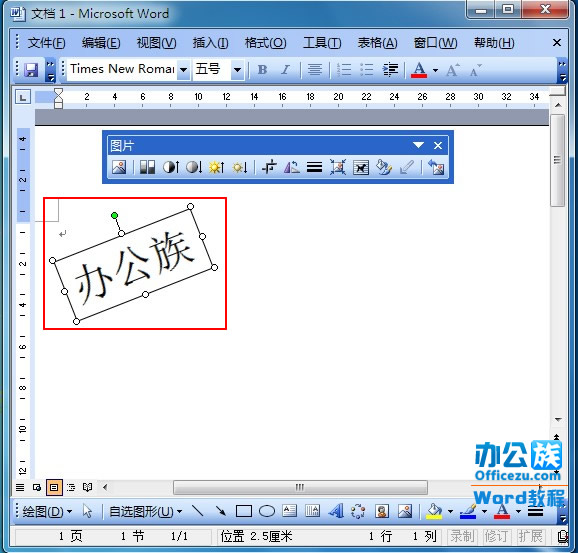Click the Less Contrast icon
The image size is (578, 553).
(194, 167)
